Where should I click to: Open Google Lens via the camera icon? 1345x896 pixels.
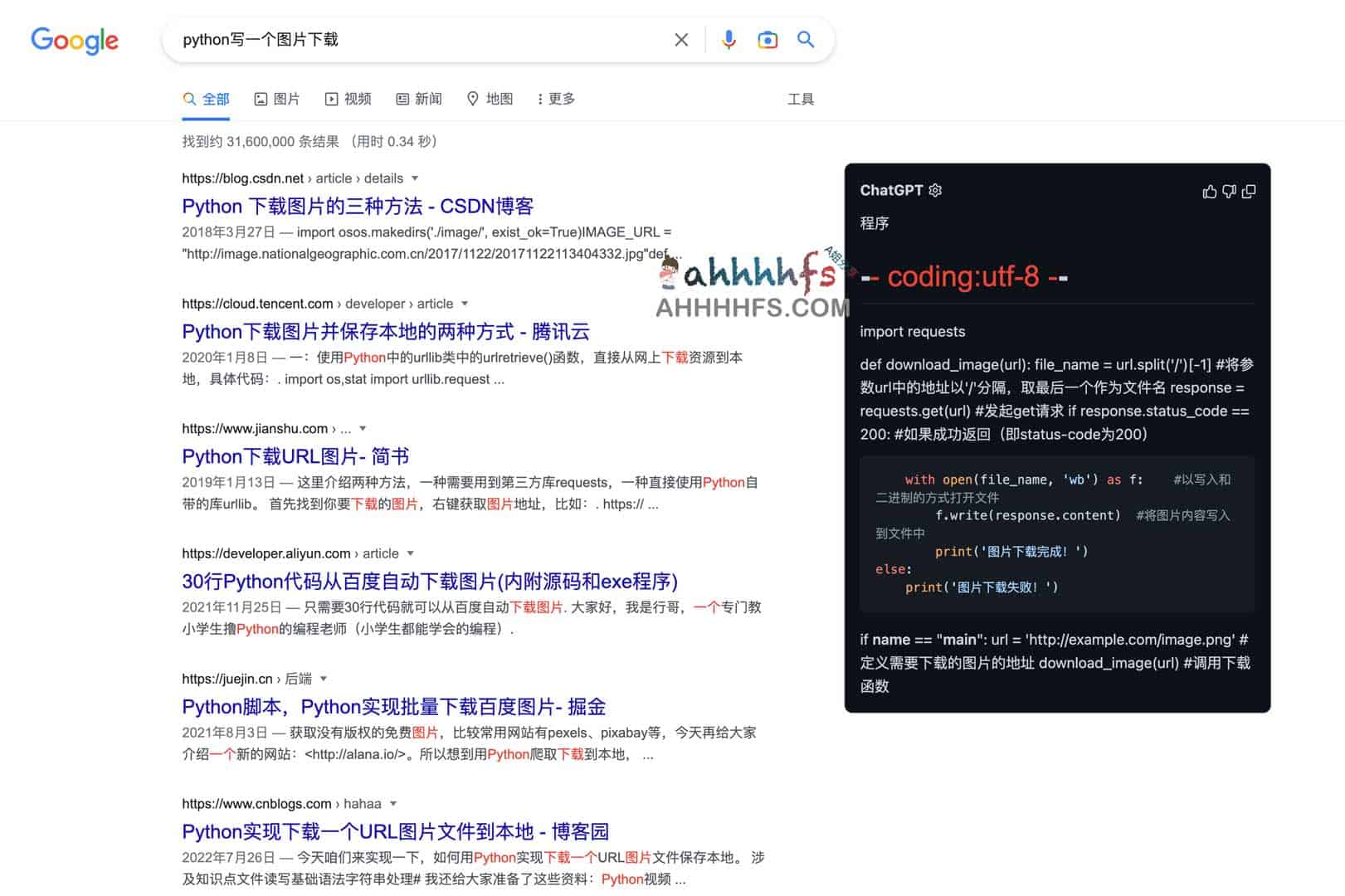768,39
